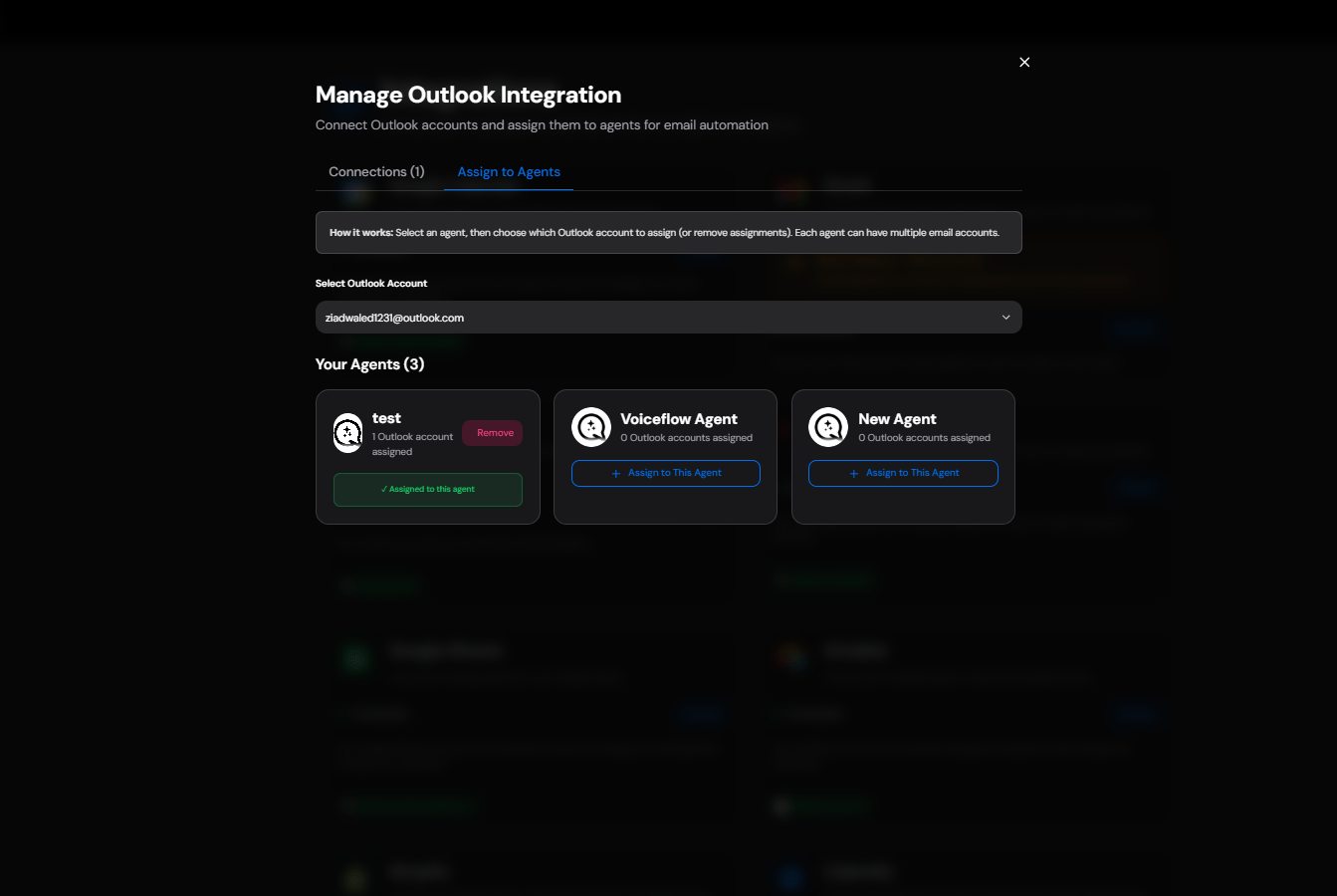This screenshot has height=896, width=1337.
Task: Expand account list using the chevron arrow
Action: pos(1005,318)
